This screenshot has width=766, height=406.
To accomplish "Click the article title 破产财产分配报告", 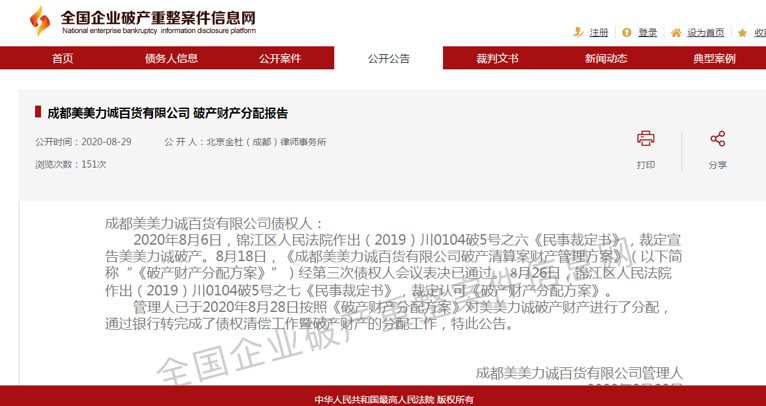I will (240, 113).
